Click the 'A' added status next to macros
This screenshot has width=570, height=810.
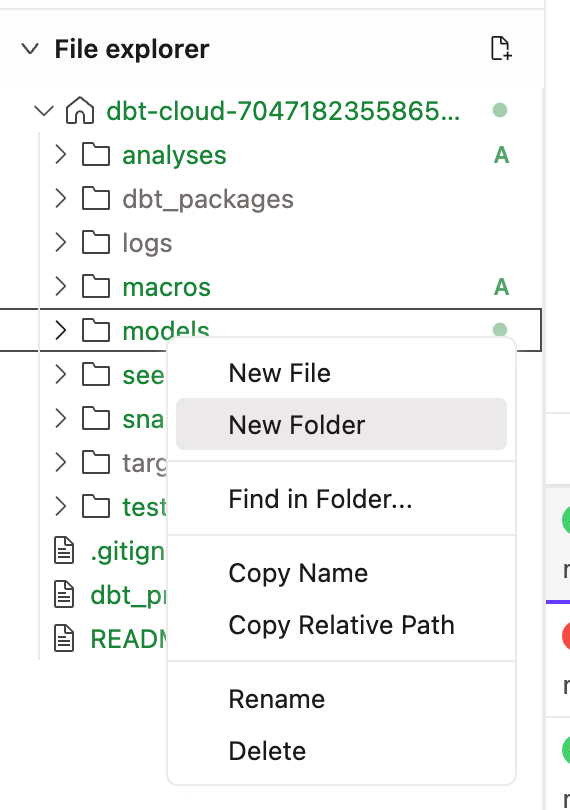coord(501,287)
